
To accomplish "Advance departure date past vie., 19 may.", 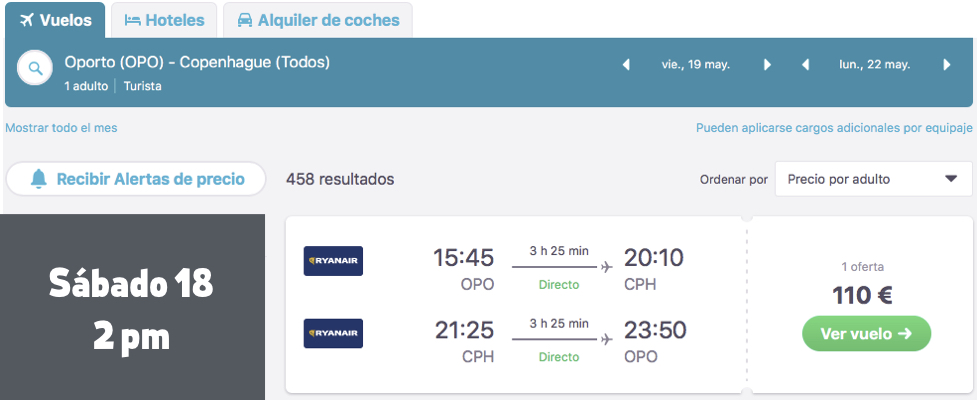I will click(x=767, y=65).
